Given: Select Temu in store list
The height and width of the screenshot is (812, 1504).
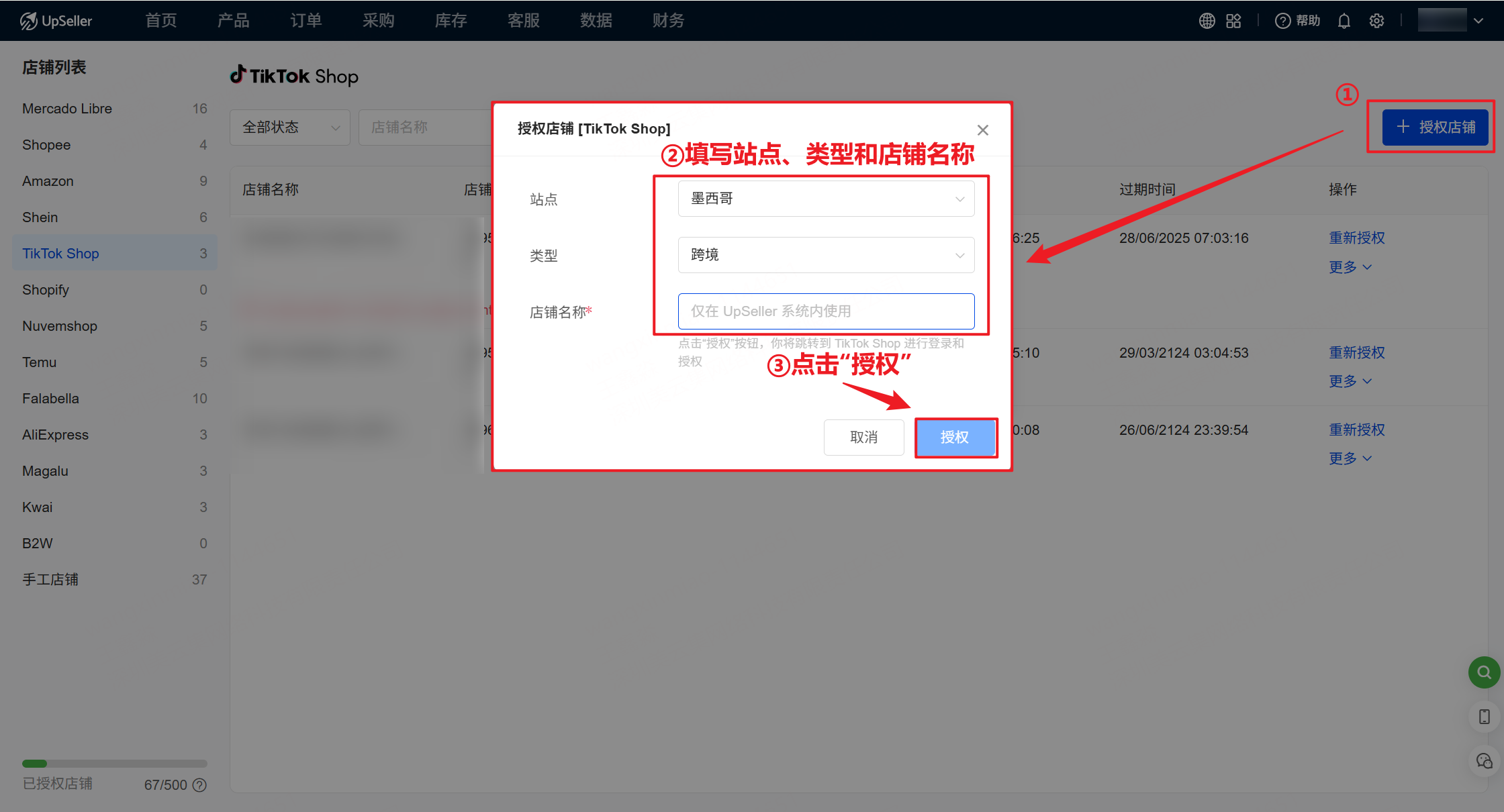Looking at the screenshot, I should click(115, 362).
